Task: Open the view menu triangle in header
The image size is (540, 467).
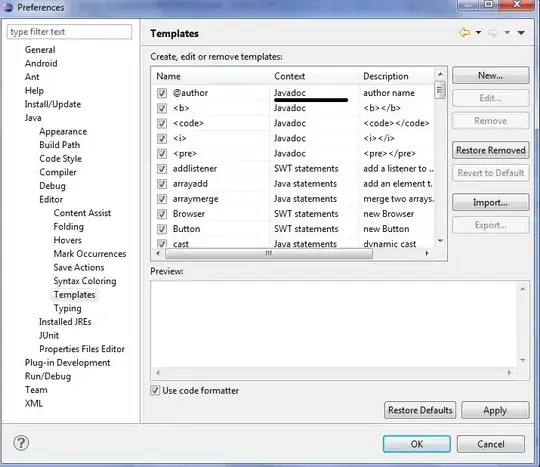Action: 521,33
